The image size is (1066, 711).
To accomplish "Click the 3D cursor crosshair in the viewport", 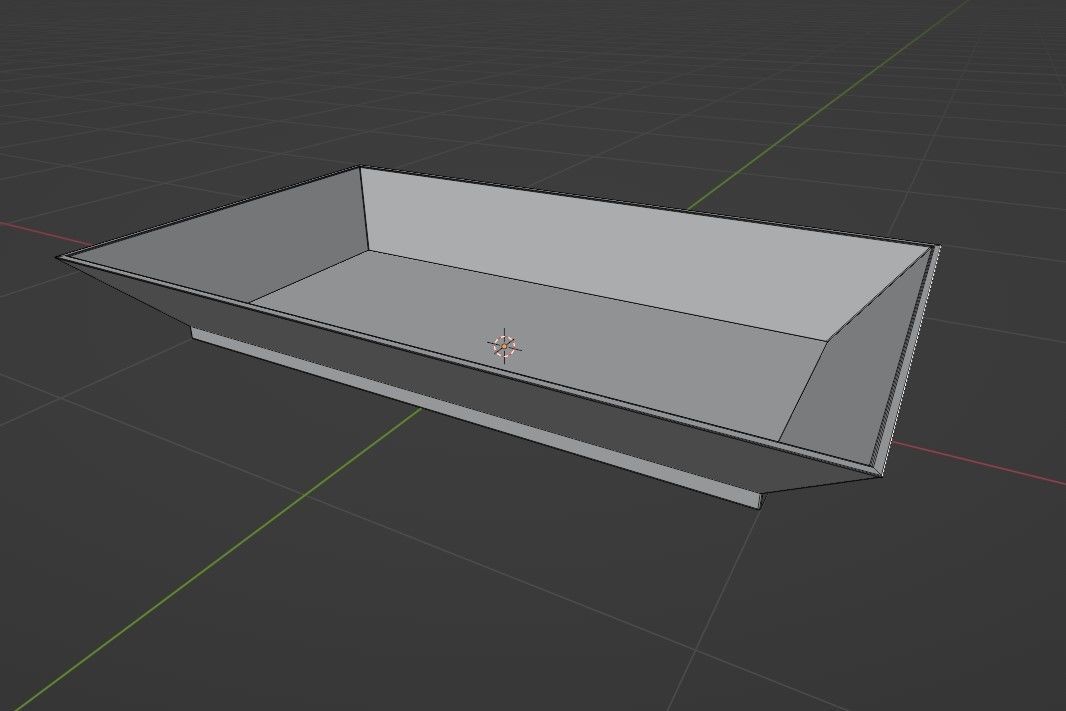I will click(504, 346).
